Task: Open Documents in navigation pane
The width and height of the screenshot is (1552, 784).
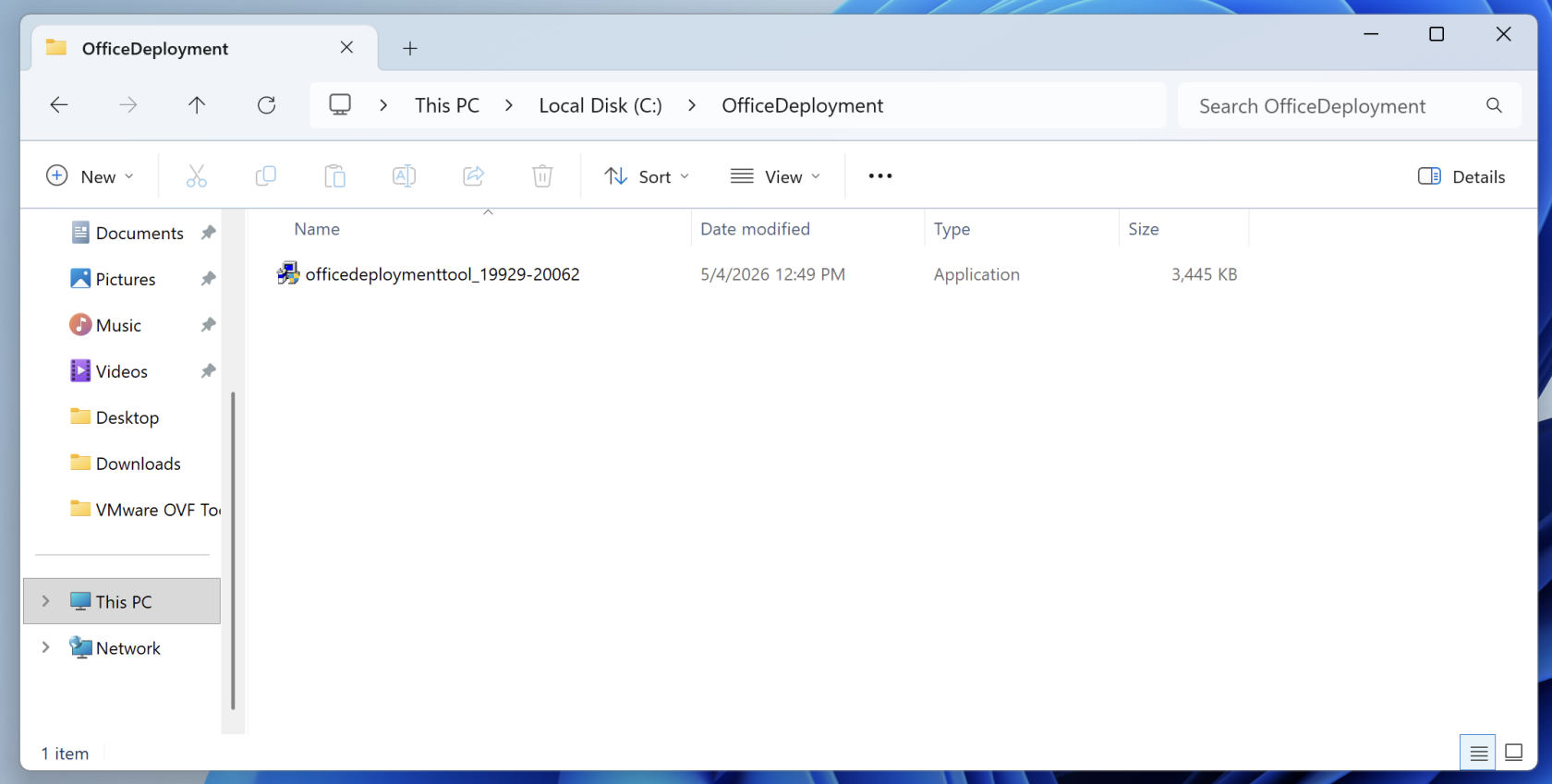Action: coord(139,233)
